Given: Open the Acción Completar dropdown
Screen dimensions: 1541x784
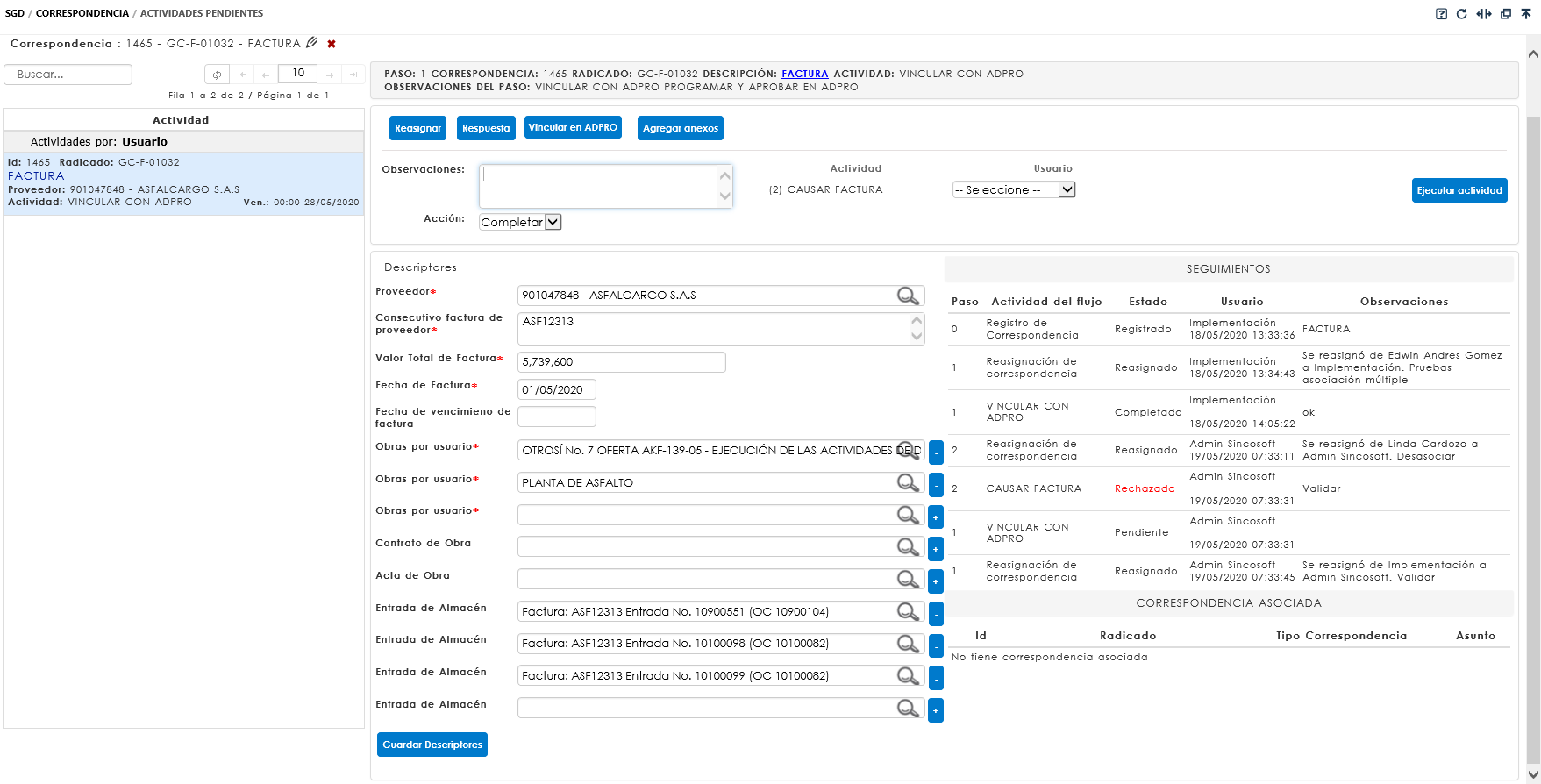Looking at the screenshot, I should tap(520, 222).
